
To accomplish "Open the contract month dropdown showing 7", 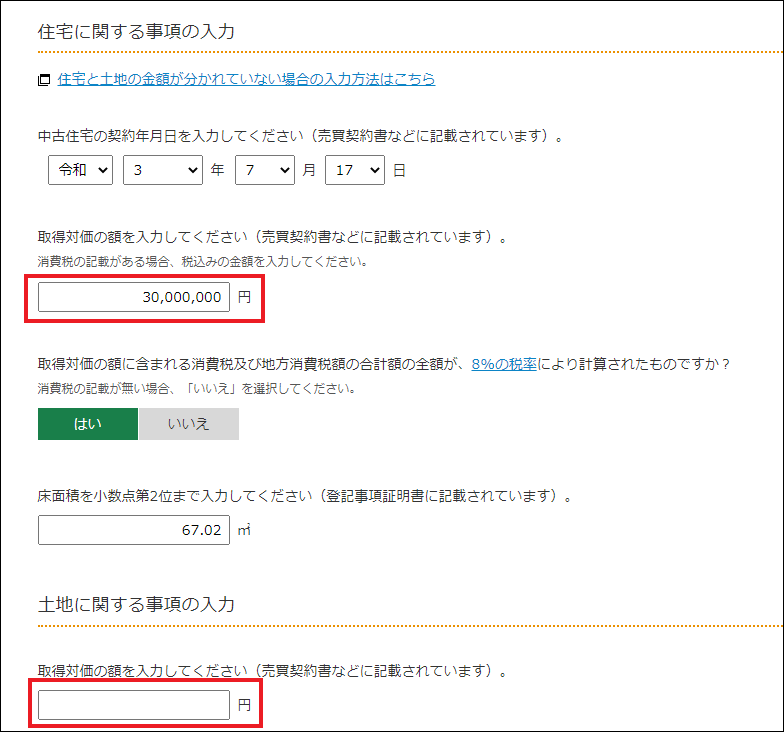I will (x=265, y=170).
